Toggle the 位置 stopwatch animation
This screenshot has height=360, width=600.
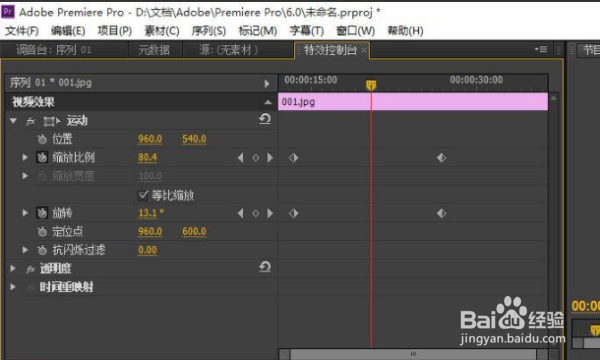[42, 139]
